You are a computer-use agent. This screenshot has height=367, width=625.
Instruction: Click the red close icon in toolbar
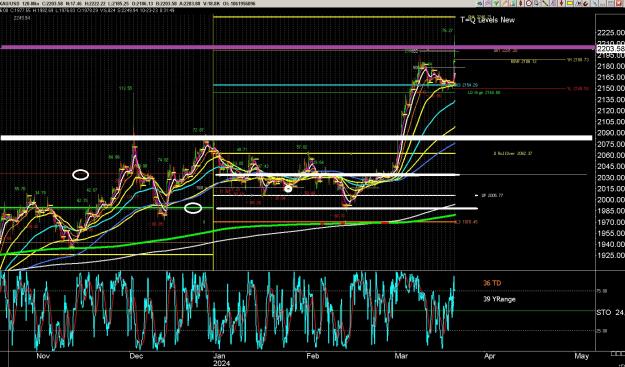[619, 3]
